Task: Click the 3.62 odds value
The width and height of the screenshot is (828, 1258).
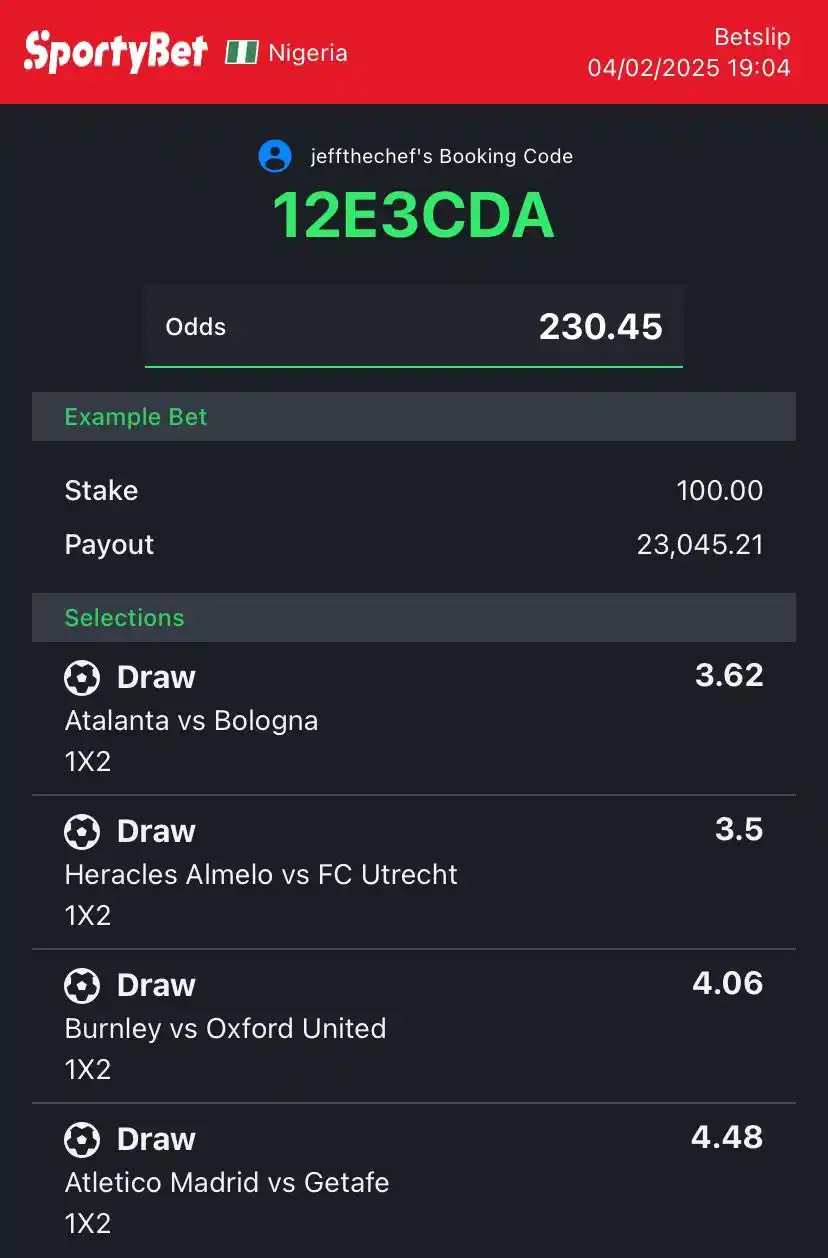Action: (x=729, y=676)
